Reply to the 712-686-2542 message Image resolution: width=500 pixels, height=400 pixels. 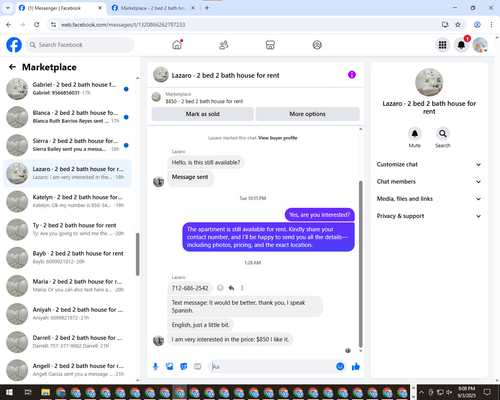[231, 288]
